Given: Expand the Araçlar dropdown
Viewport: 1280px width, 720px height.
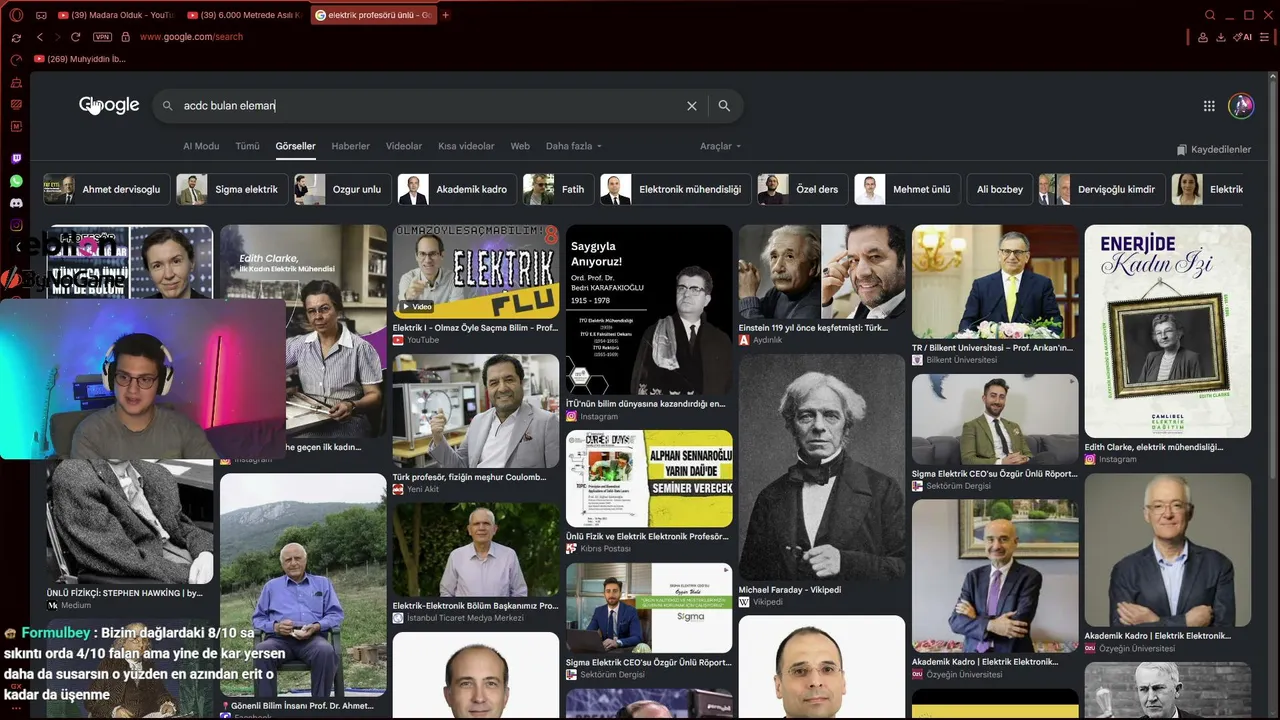Looking at the screenshot, I should (720, 146).
